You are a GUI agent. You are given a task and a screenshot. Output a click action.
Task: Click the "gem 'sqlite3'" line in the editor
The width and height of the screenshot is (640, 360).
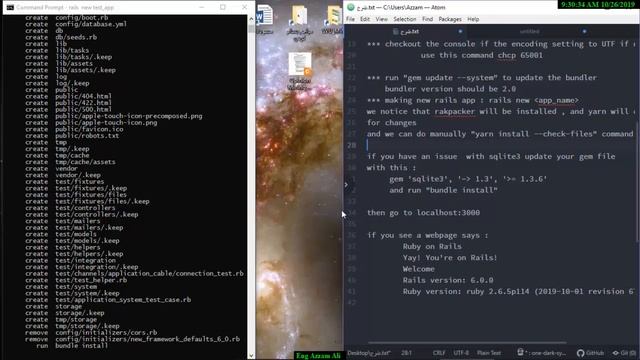[468, 179]
